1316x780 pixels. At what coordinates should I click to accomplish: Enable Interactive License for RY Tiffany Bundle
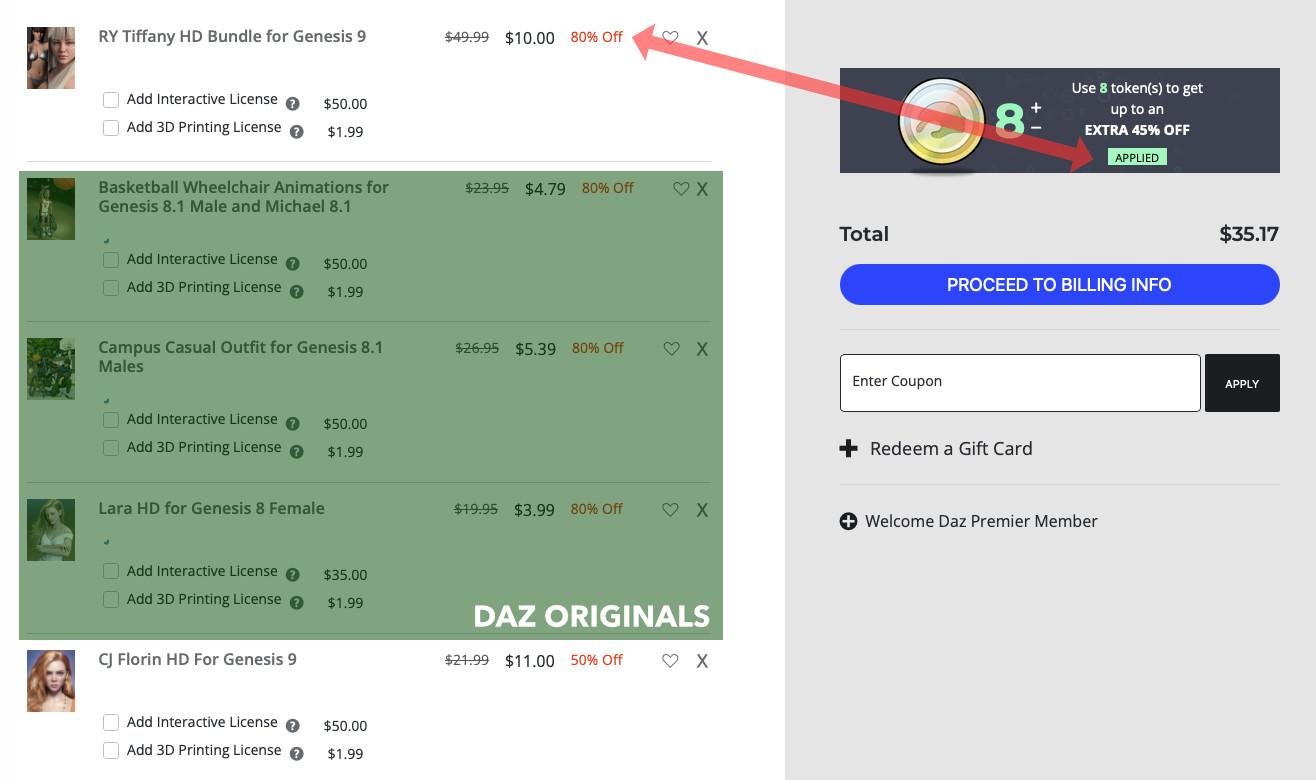(x=111, y=100)
